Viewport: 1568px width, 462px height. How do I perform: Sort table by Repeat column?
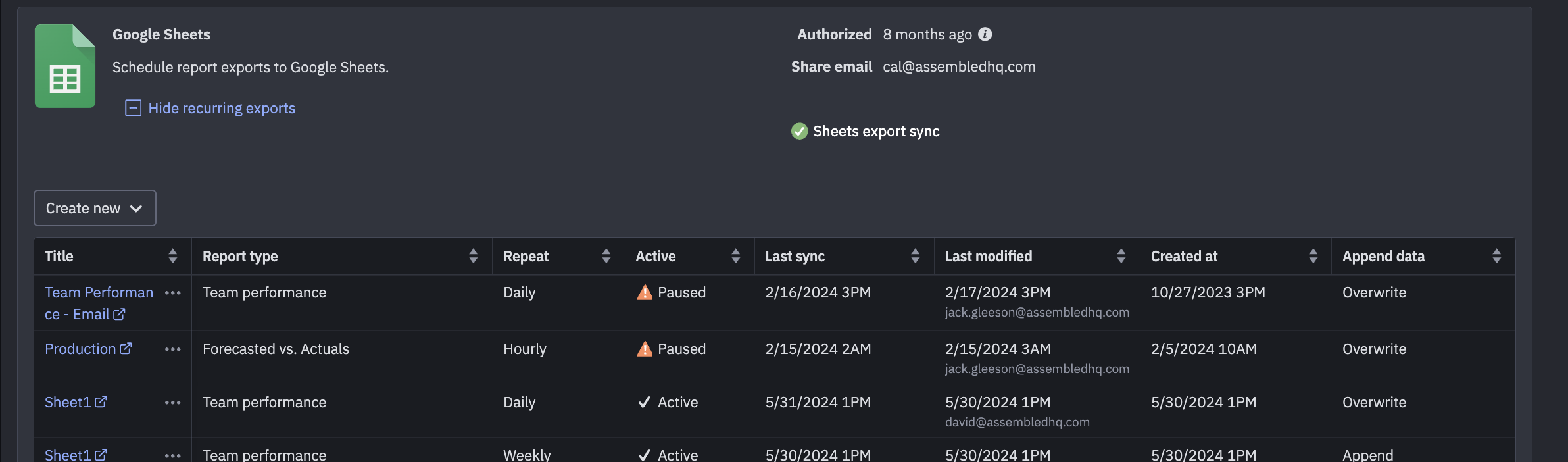click(606, 256)
